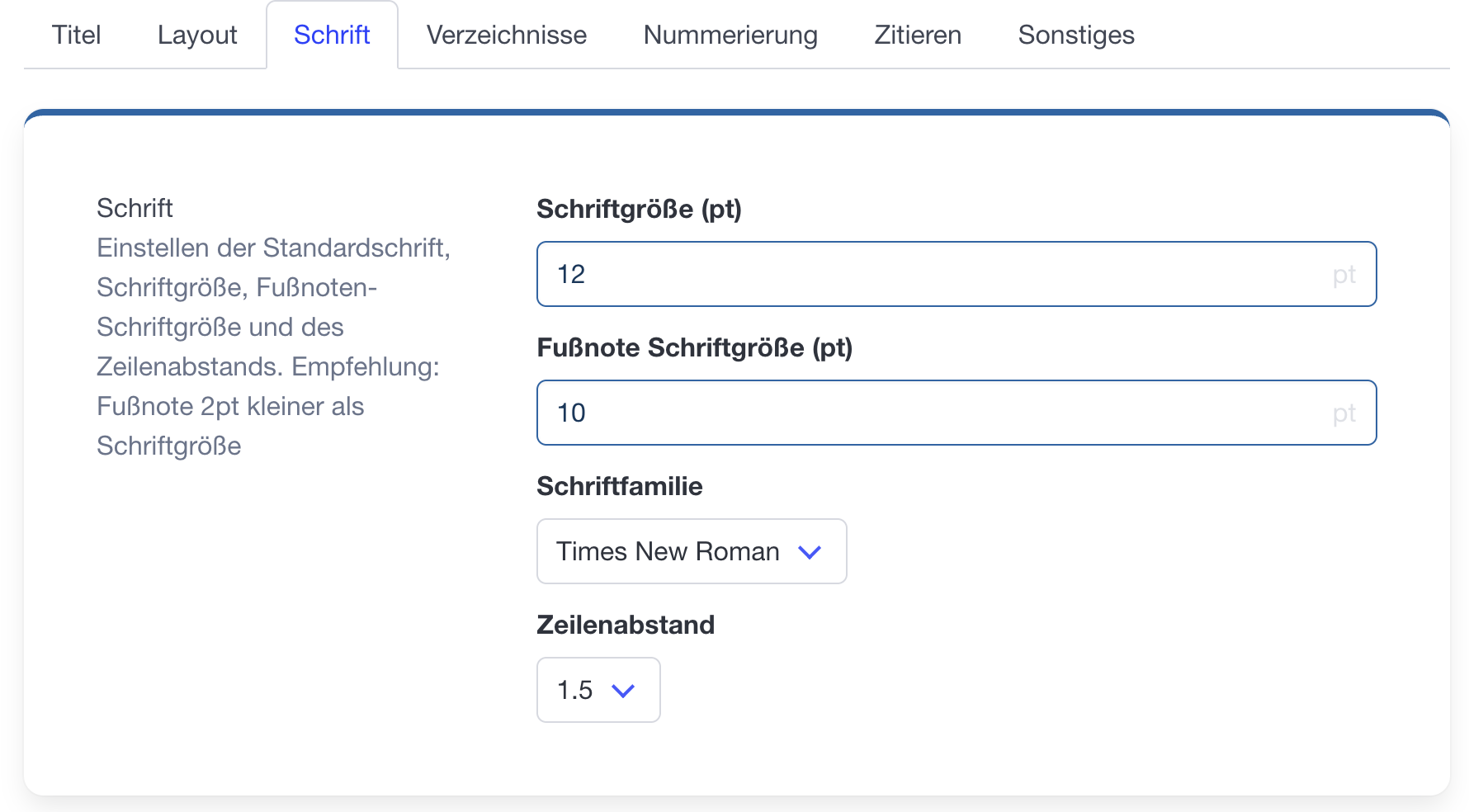Screen dimensions: 1469x812
Task: Click the pt unit suffix in Schriftgröße field
Action: pyautogui.click(x=1344, y=274)
